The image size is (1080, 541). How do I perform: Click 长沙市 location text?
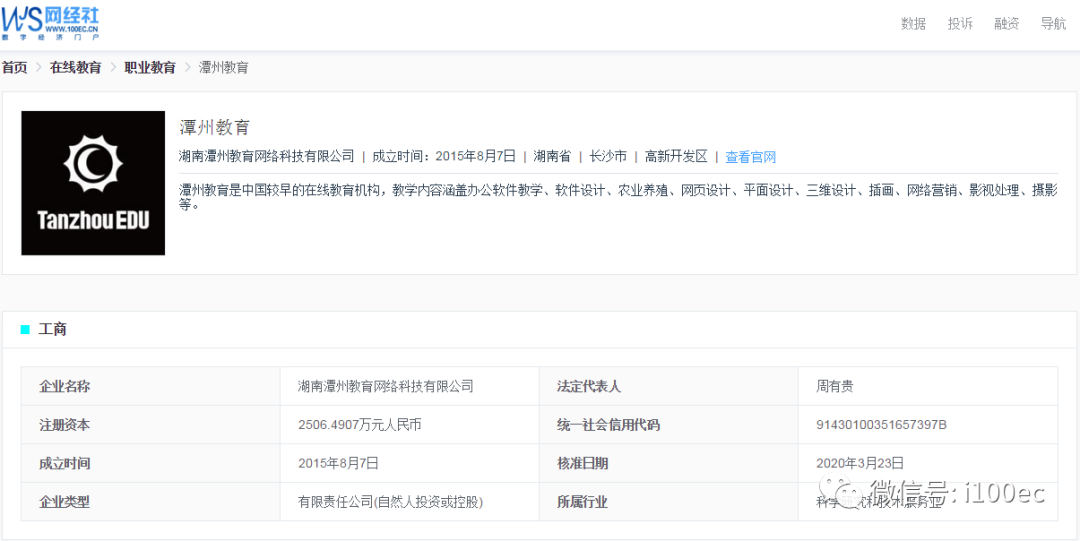608,156
